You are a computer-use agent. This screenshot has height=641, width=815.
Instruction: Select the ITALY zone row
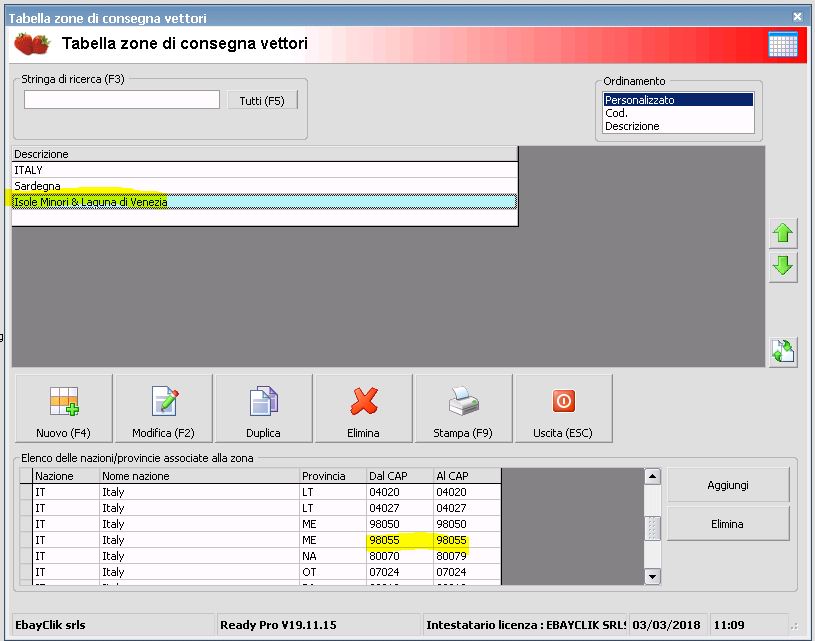tap(265, 170)
